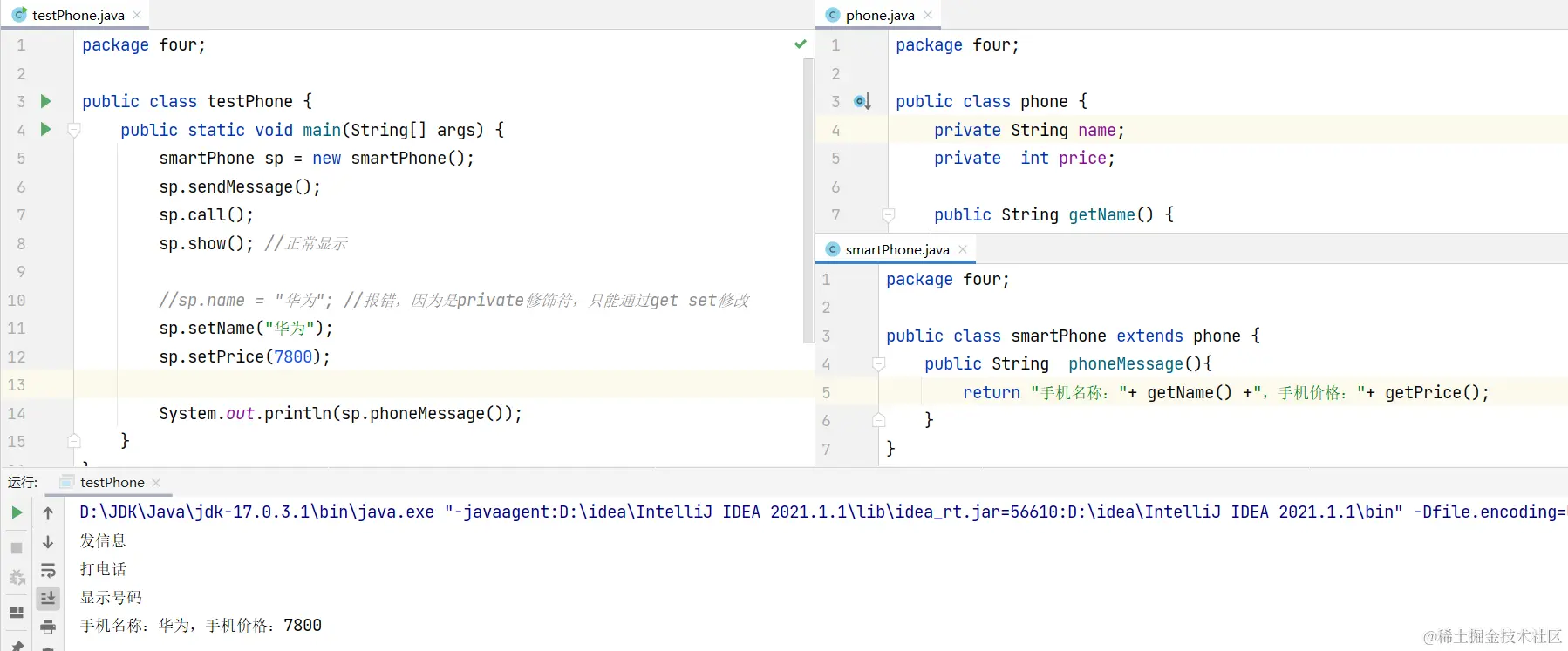Click the '运行:' Run panel label
1568x651 pixels.
pos(23,482)
